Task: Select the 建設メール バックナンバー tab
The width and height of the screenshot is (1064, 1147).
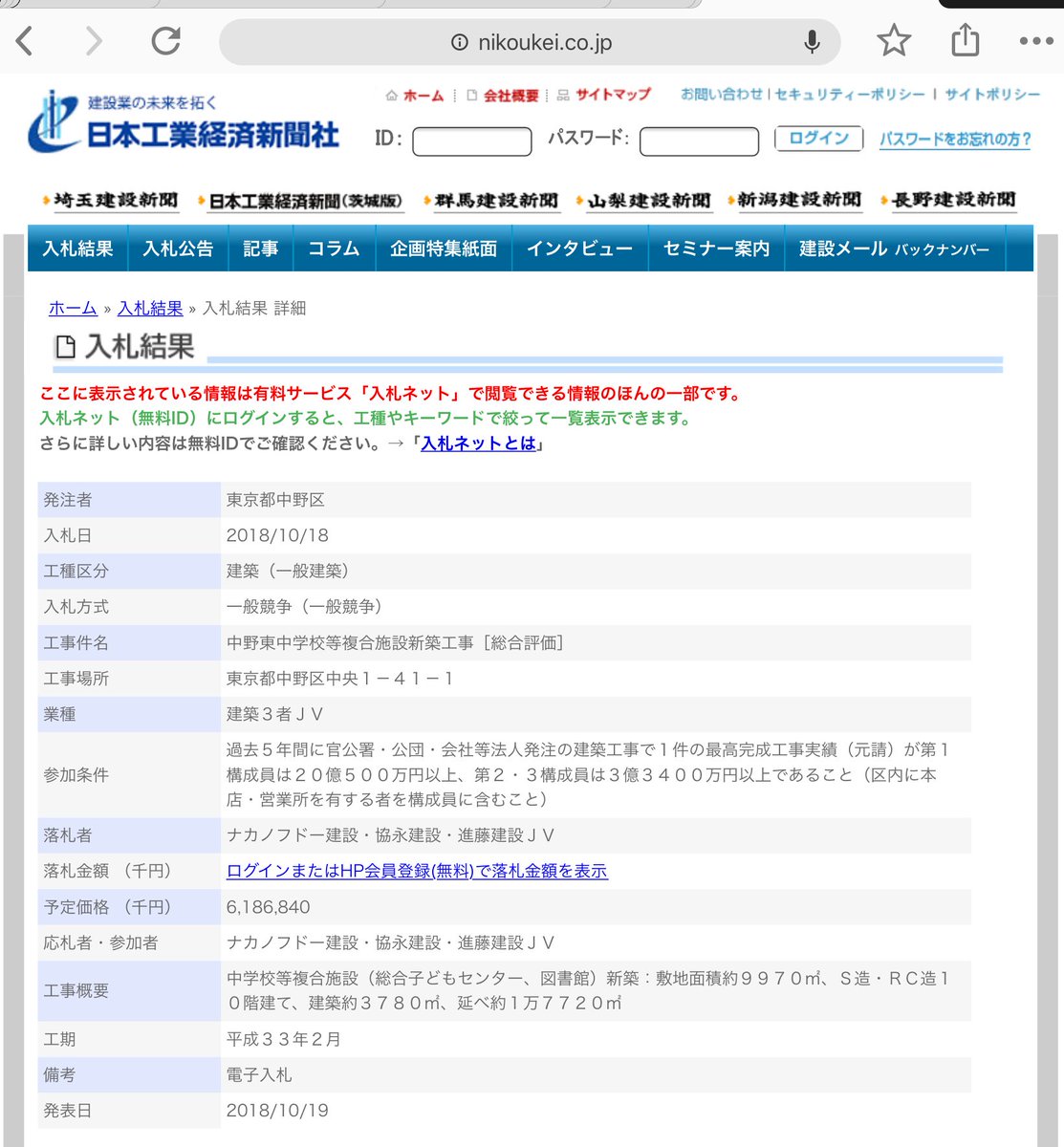Action: pos(894,249)
